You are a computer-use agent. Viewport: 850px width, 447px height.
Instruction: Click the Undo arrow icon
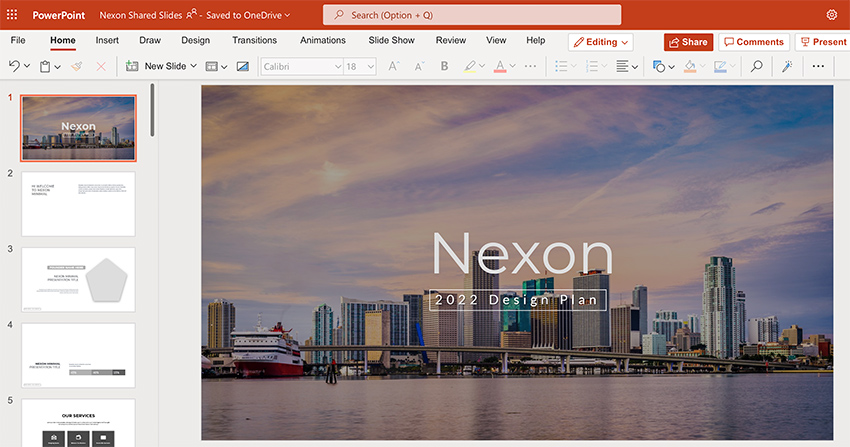(14, 66)
